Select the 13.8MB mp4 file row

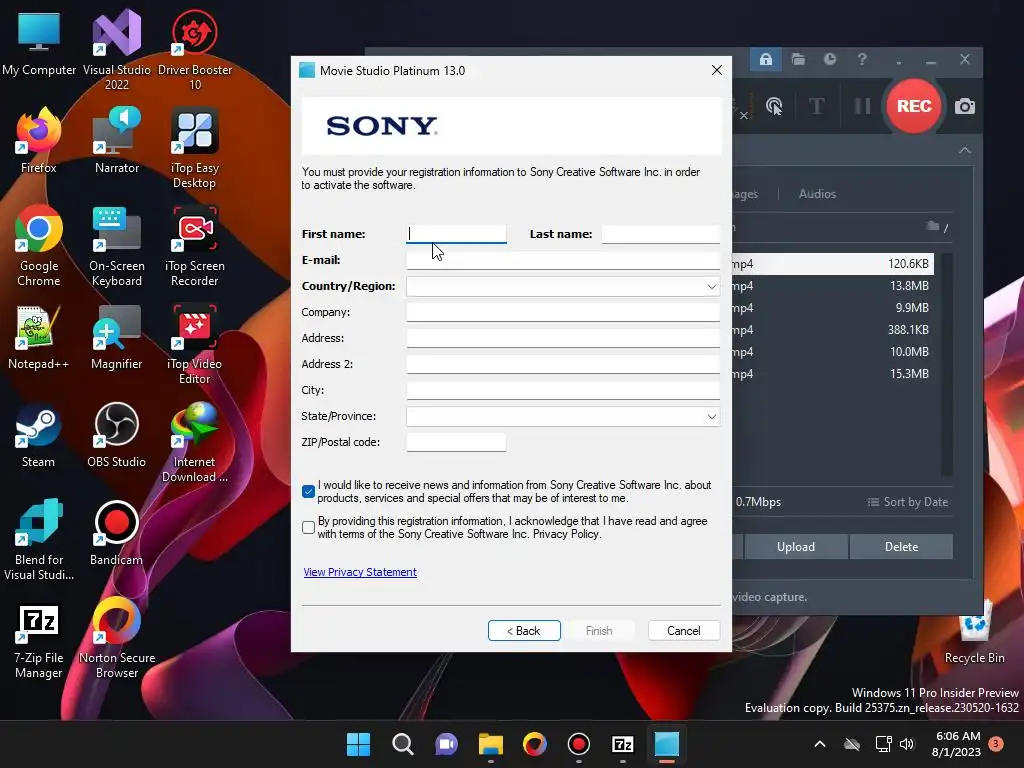(833, 286)
